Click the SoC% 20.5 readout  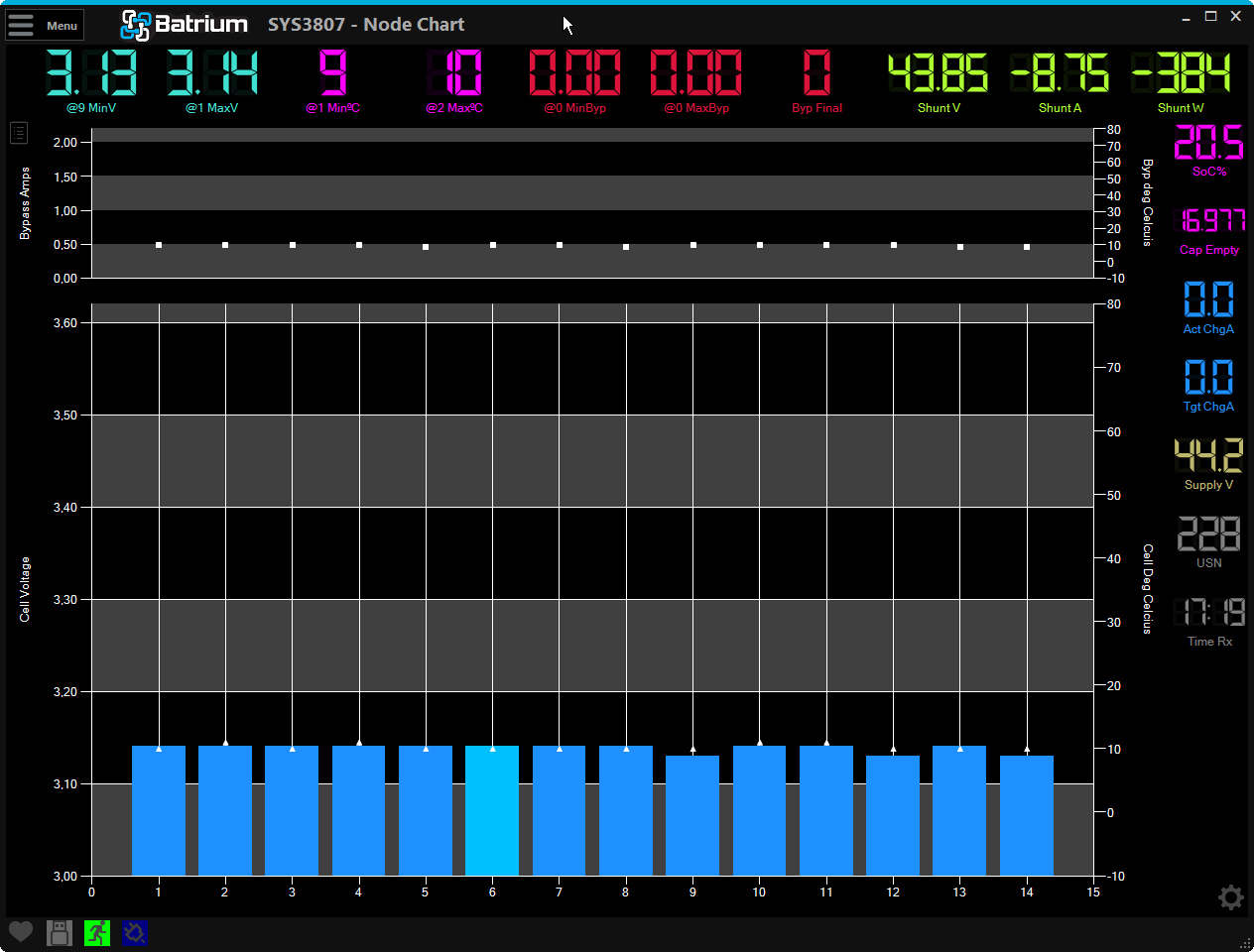point(1209,150)
